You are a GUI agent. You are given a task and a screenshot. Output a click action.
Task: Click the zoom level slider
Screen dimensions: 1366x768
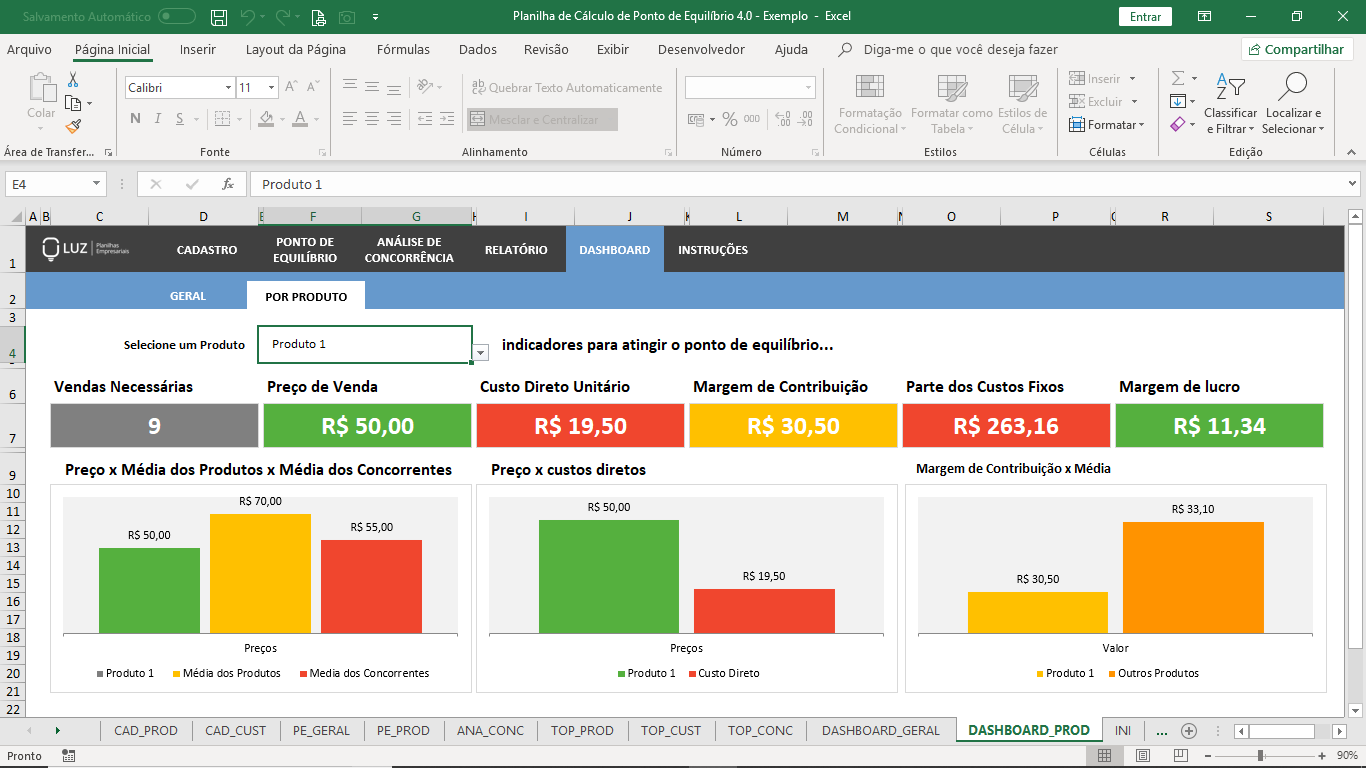tap(1260, 756)
